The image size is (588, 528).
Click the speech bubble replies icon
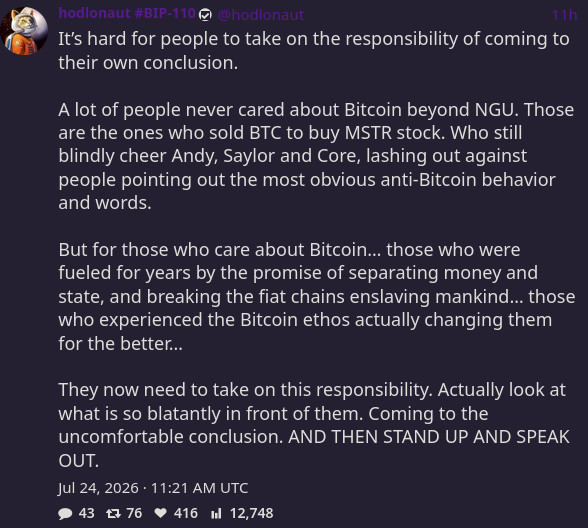point(65,513)
